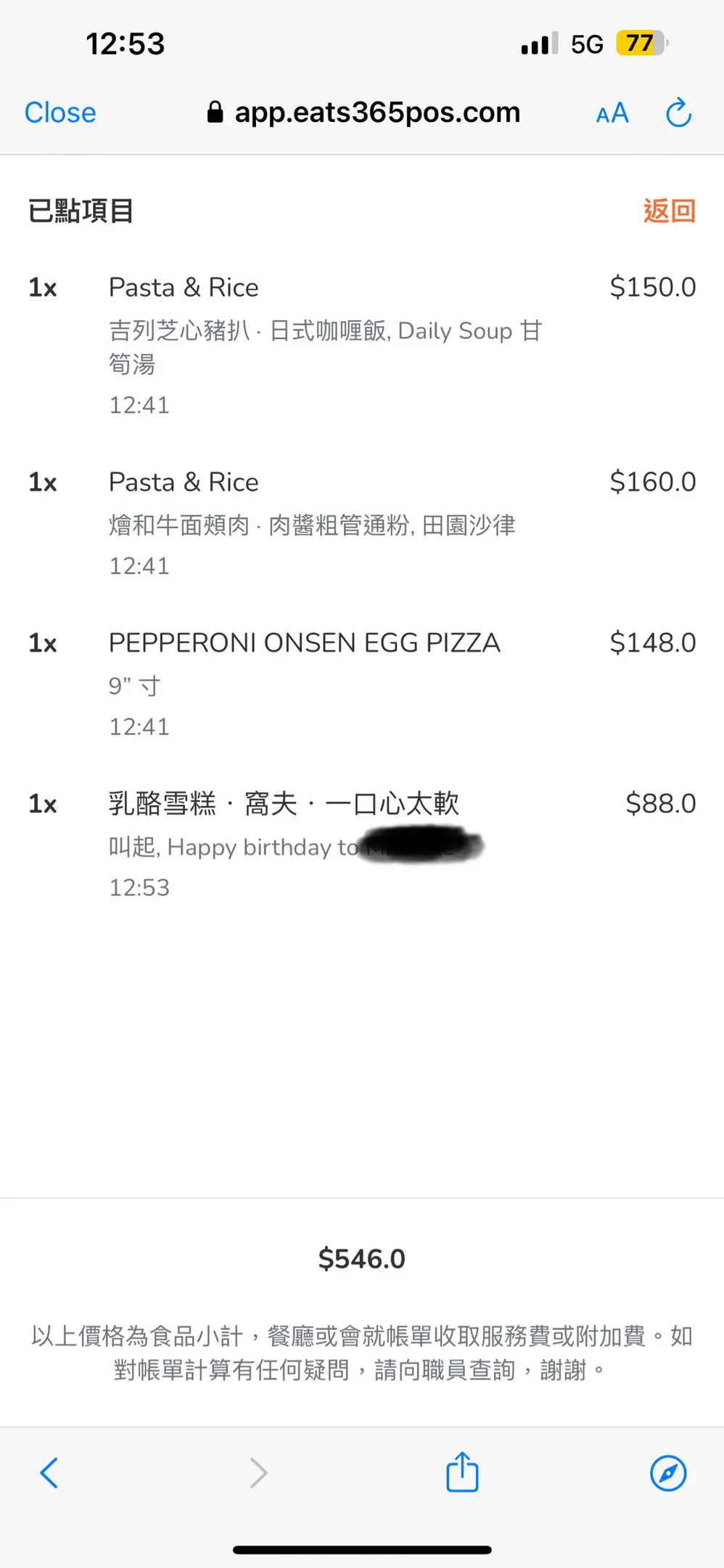Tap the orange 返回 link
724x1568 pixels.
coord(669,211)
